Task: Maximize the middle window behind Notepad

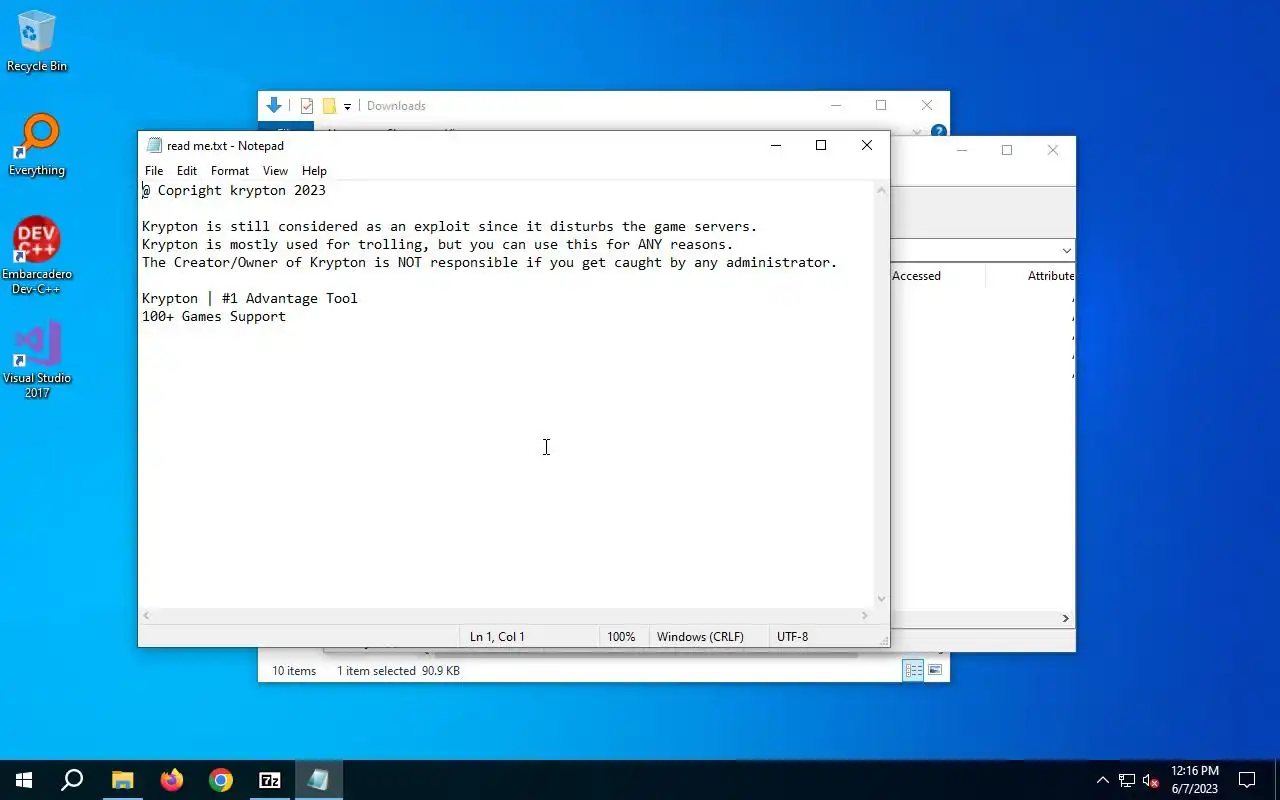Action: click(1007, 150)
